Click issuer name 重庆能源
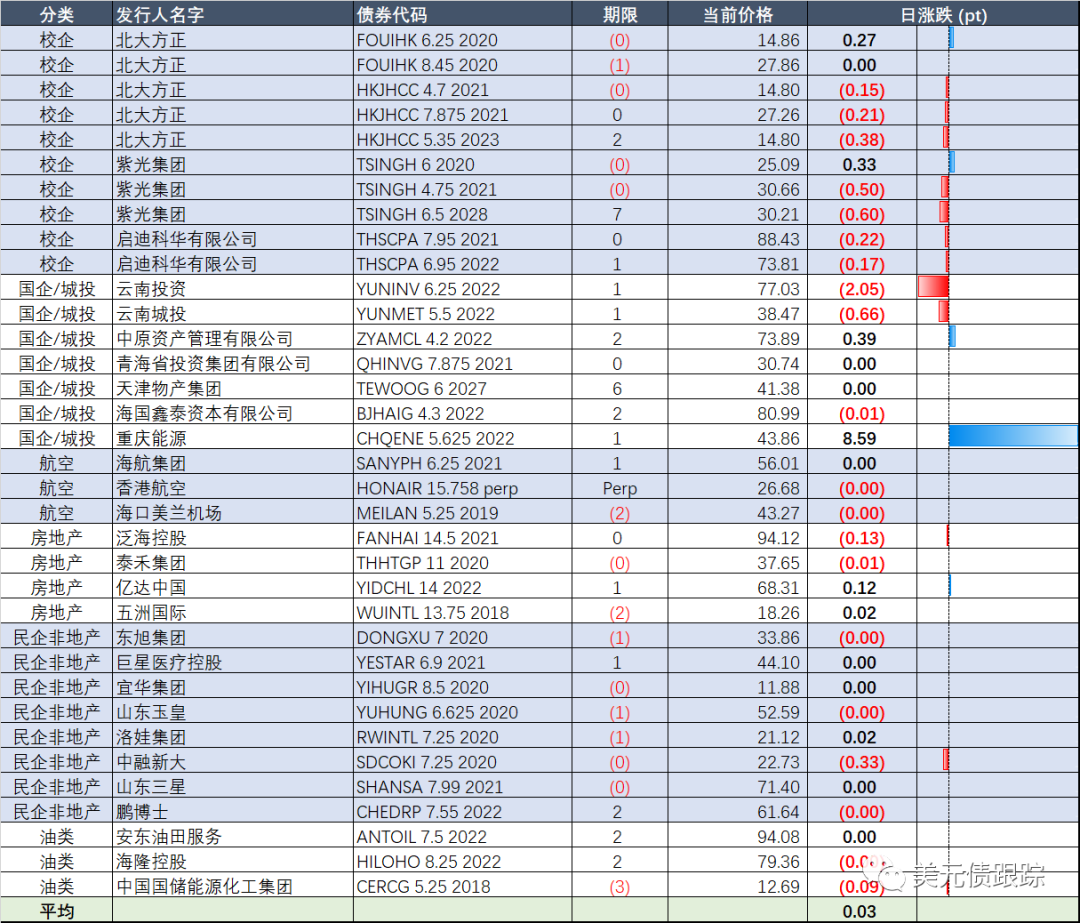1080x923 pixels. (x=151, y=438)
